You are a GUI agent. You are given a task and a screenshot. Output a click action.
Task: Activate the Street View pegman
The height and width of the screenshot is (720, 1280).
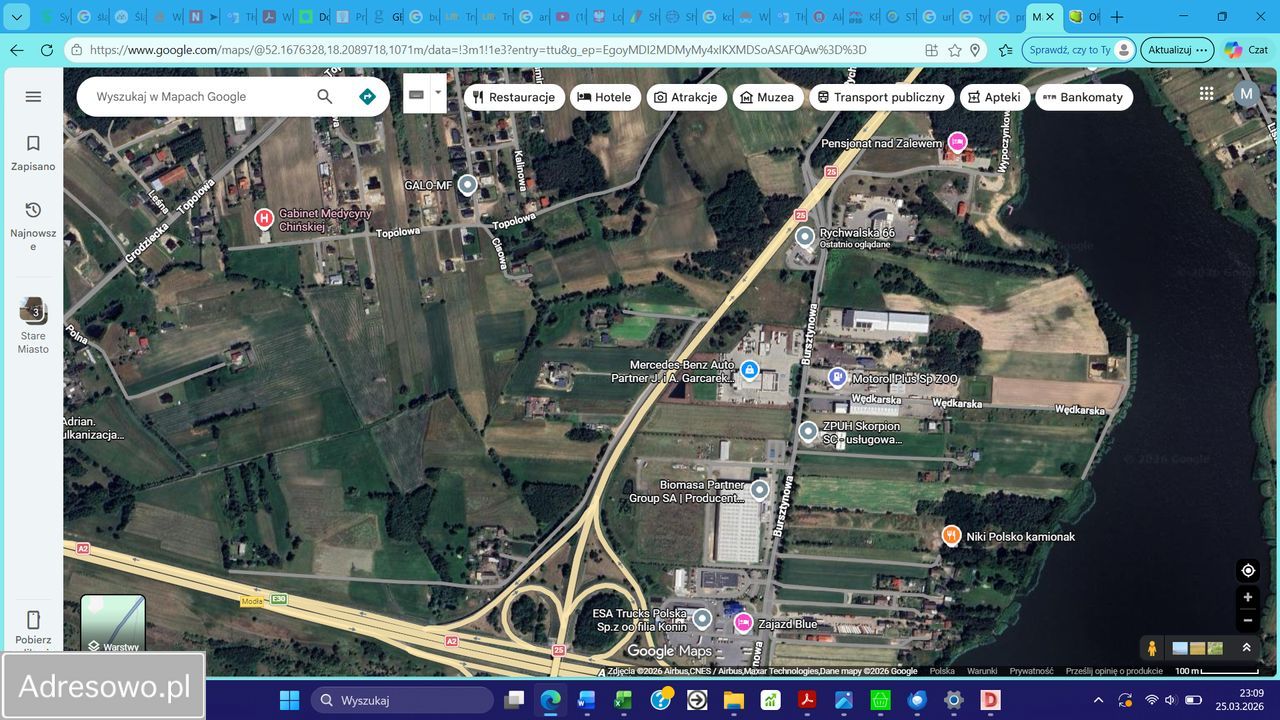[1152, 648]
